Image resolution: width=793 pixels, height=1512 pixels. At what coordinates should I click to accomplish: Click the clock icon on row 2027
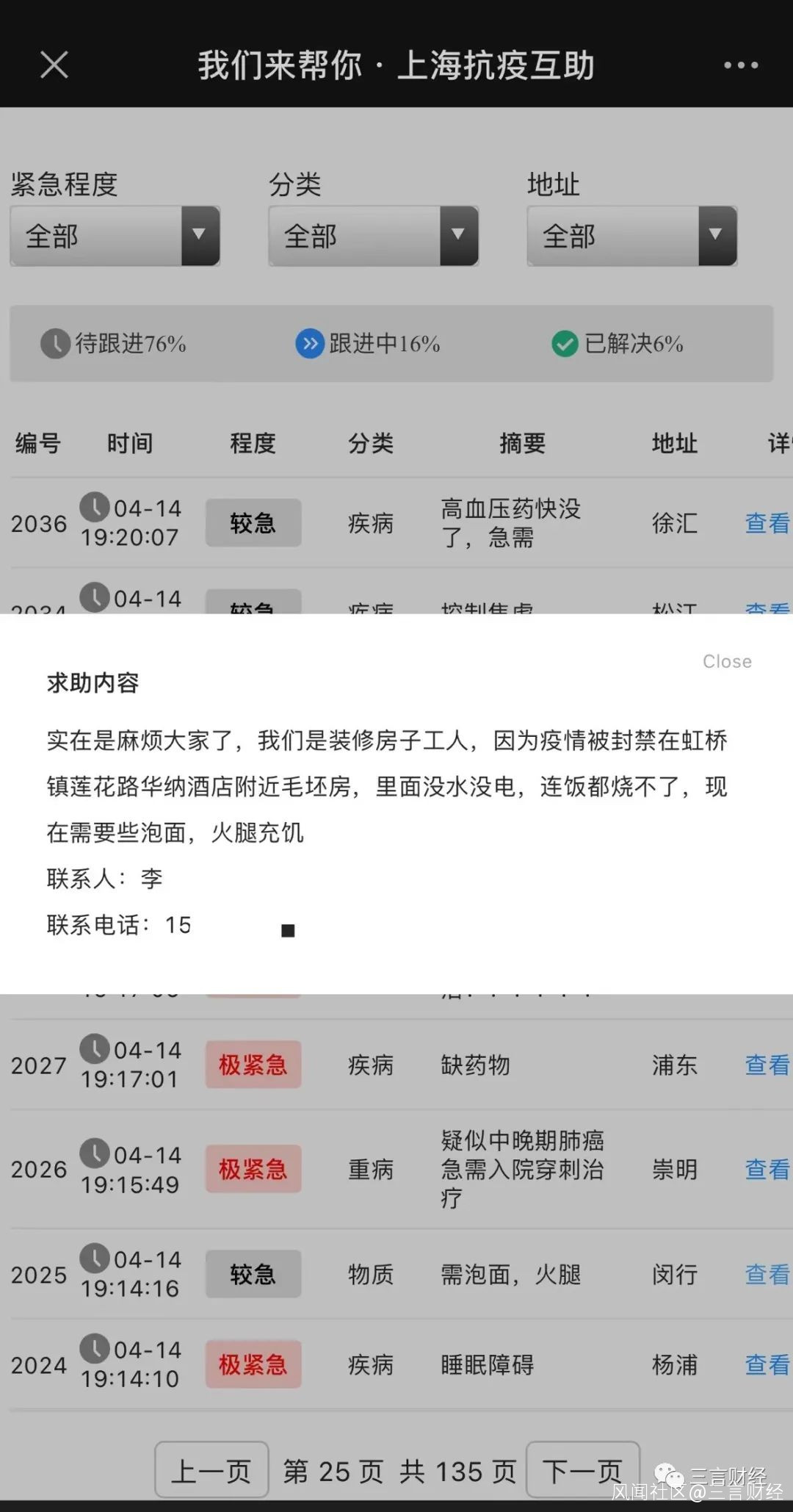click(95, 1048)
